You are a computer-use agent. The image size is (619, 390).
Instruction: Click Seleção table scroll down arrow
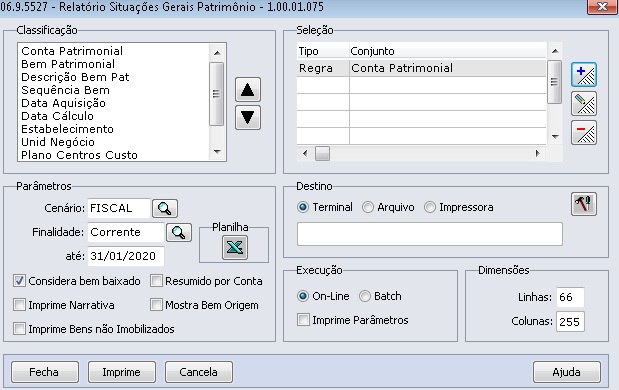[x=555, y=137]
